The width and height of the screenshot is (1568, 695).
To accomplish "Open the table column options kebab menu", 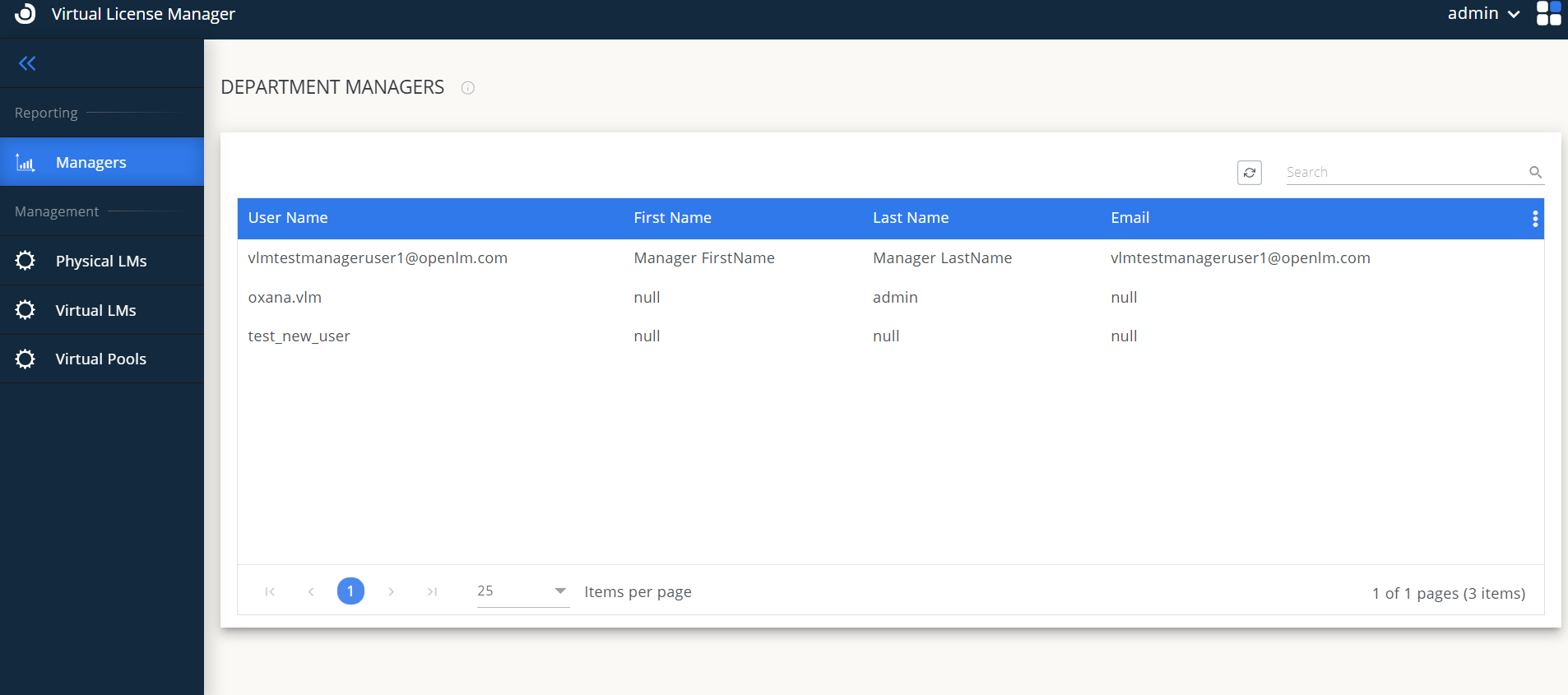I will (x=1534, y=219).
